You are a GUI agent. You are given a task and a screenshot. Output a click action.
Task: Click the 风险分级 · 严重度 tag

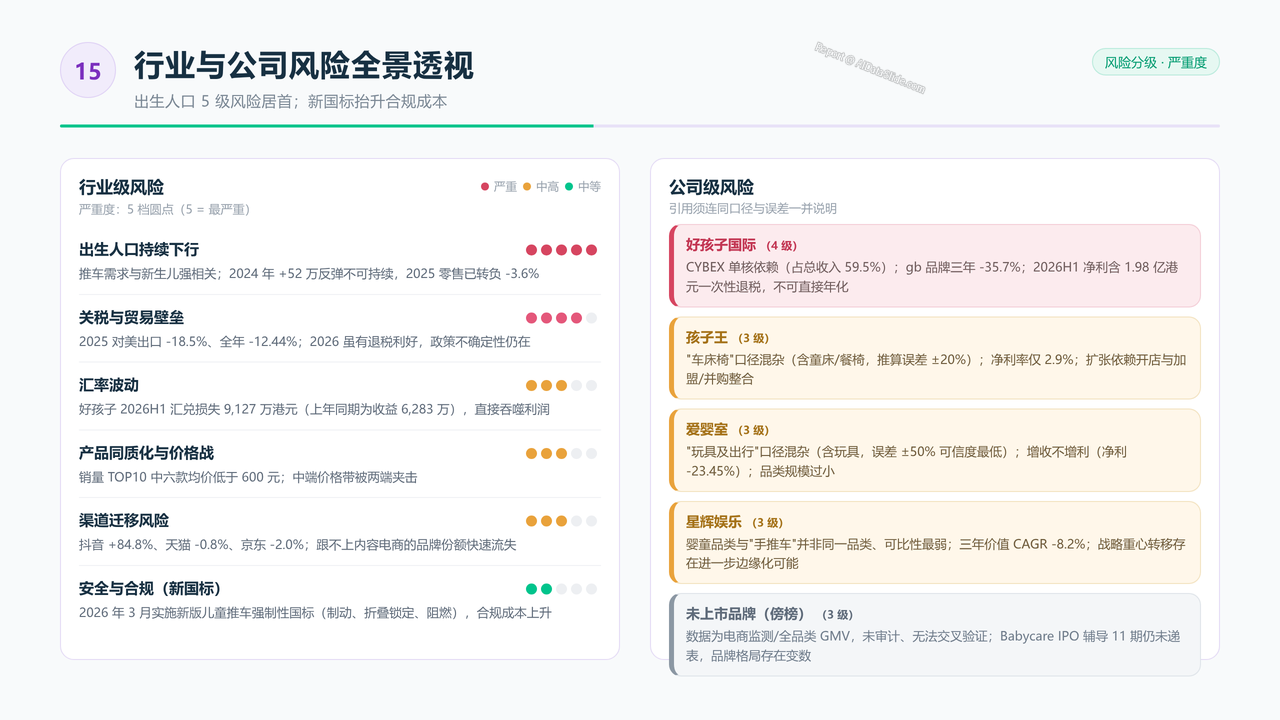click(x=1156, y=62)
